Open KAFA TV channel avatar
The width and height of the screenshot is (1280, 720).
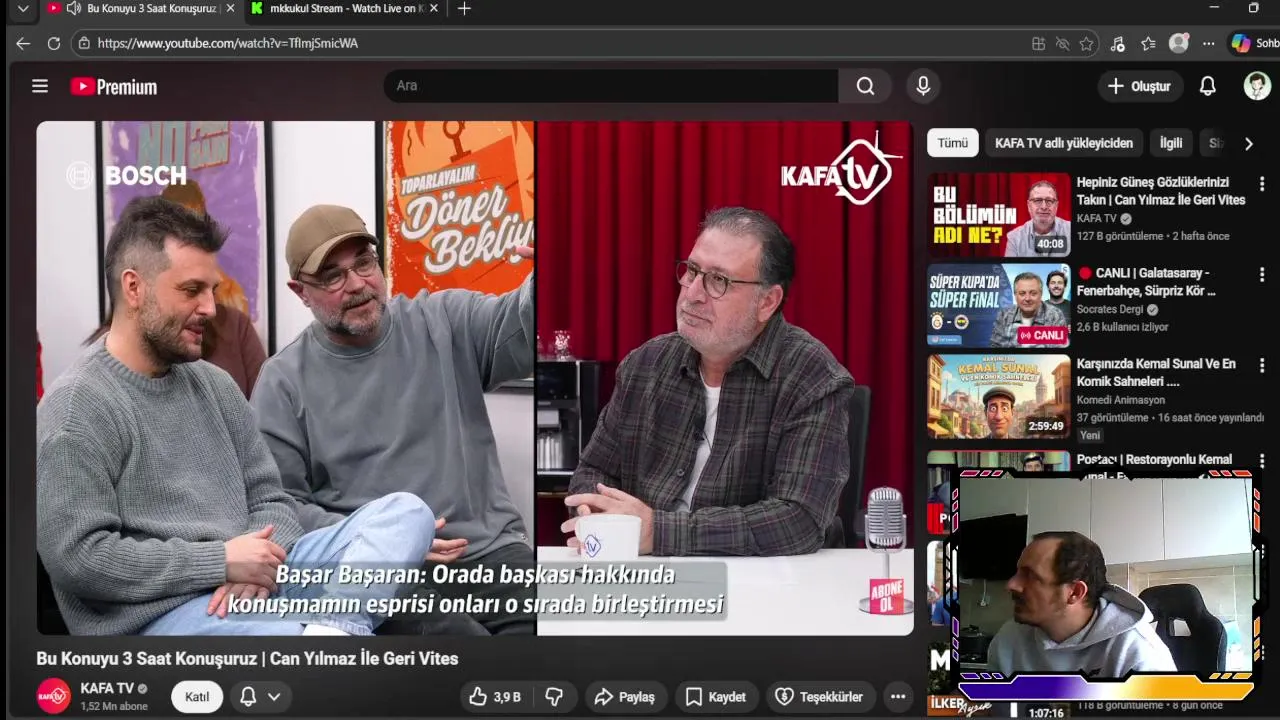53,696
